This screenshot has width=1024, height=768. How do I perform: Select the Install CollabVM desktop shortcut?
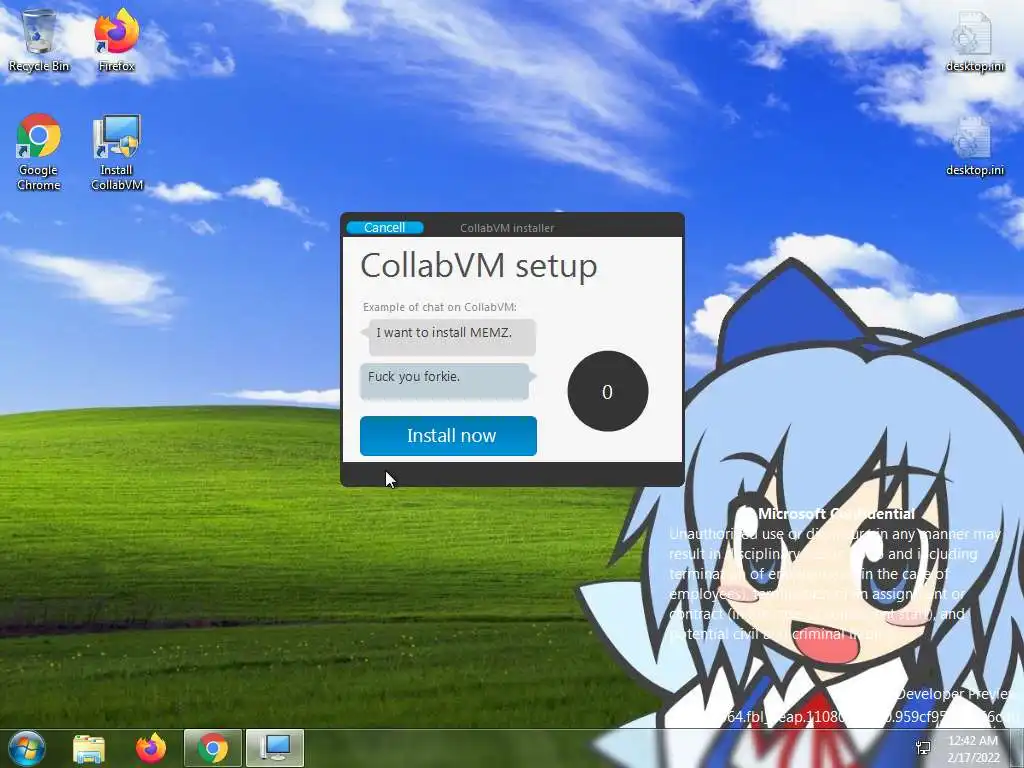(x=117, y=152)
